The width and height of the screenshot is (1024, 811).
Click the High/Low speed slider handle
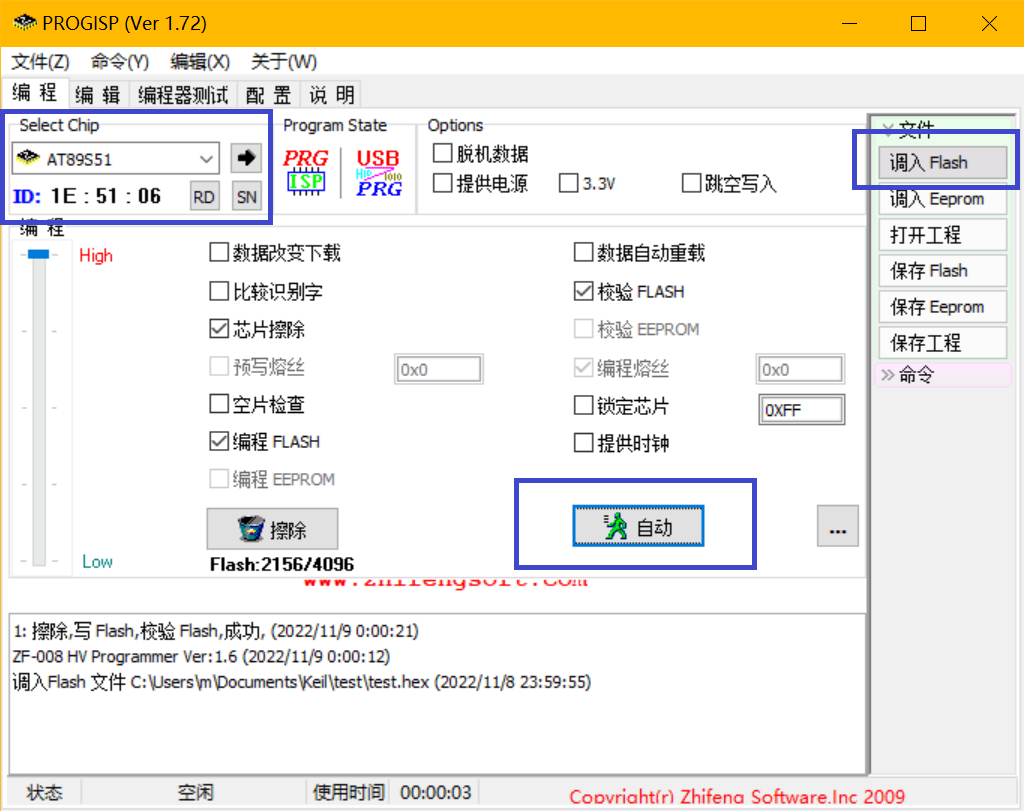coord(38,255)
